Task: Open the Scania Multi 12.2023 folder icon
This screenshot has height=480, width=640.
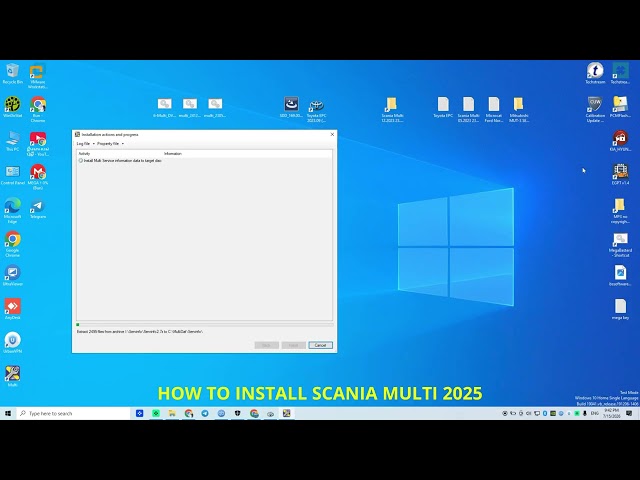Action: tap(392, 109)
